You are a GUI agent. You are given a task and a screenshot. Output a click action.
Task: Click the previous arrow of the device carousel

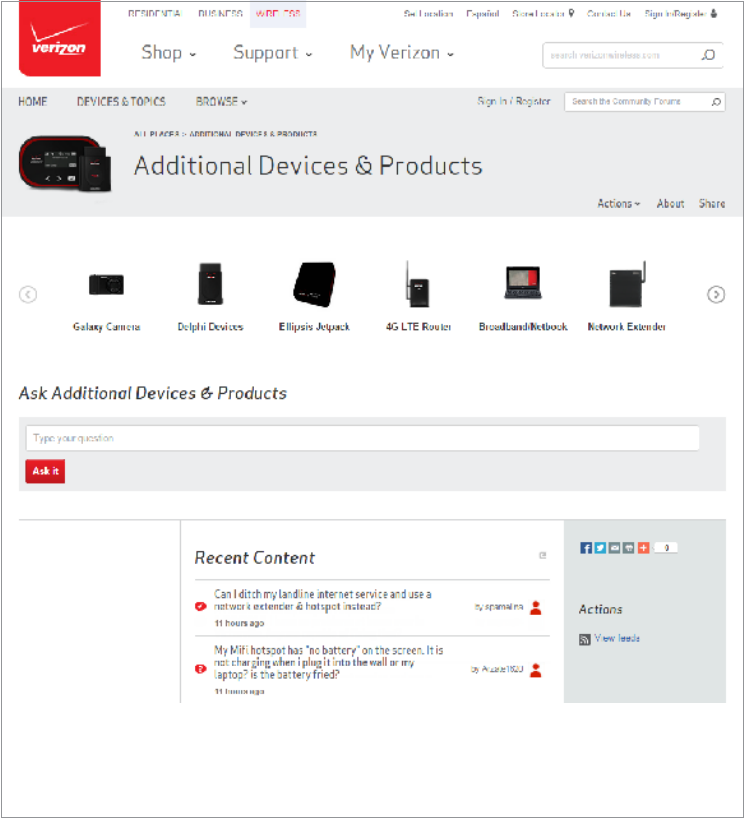(28, 295)
